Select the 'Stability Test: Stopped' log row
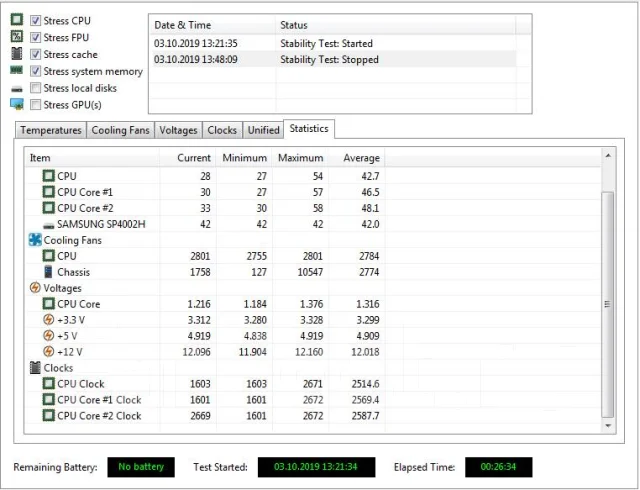Image resolution: width=640 pixels, height=490 pixels. coord(333,60)
